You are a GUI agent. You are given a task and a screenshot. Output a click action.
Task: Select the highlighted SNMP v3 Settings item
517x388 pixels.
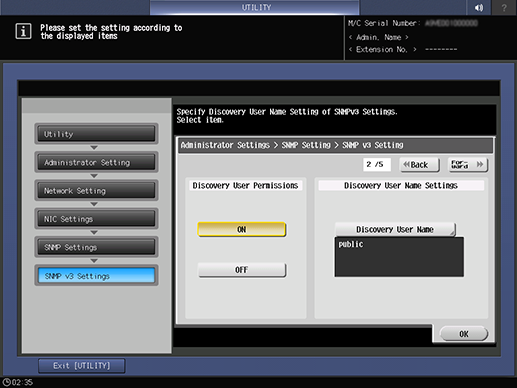click(x=96, y=276)
